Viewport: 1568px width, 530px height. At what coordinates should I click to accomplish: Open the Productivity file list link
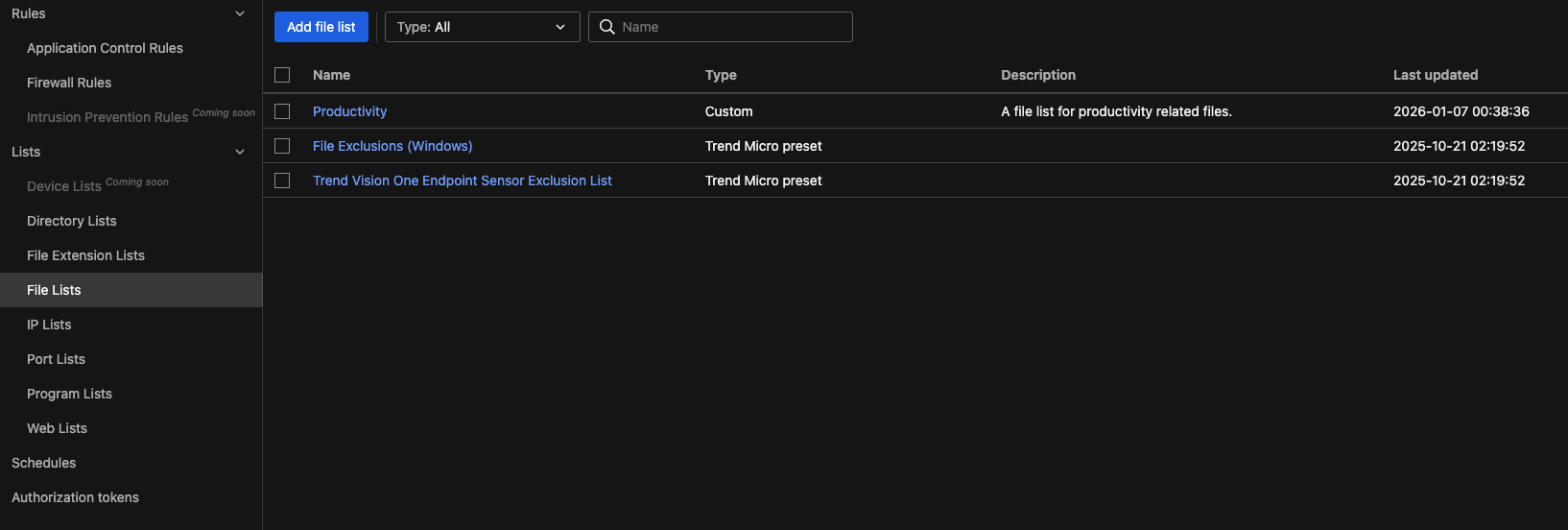pyautogui.click(x=349, y=111)
